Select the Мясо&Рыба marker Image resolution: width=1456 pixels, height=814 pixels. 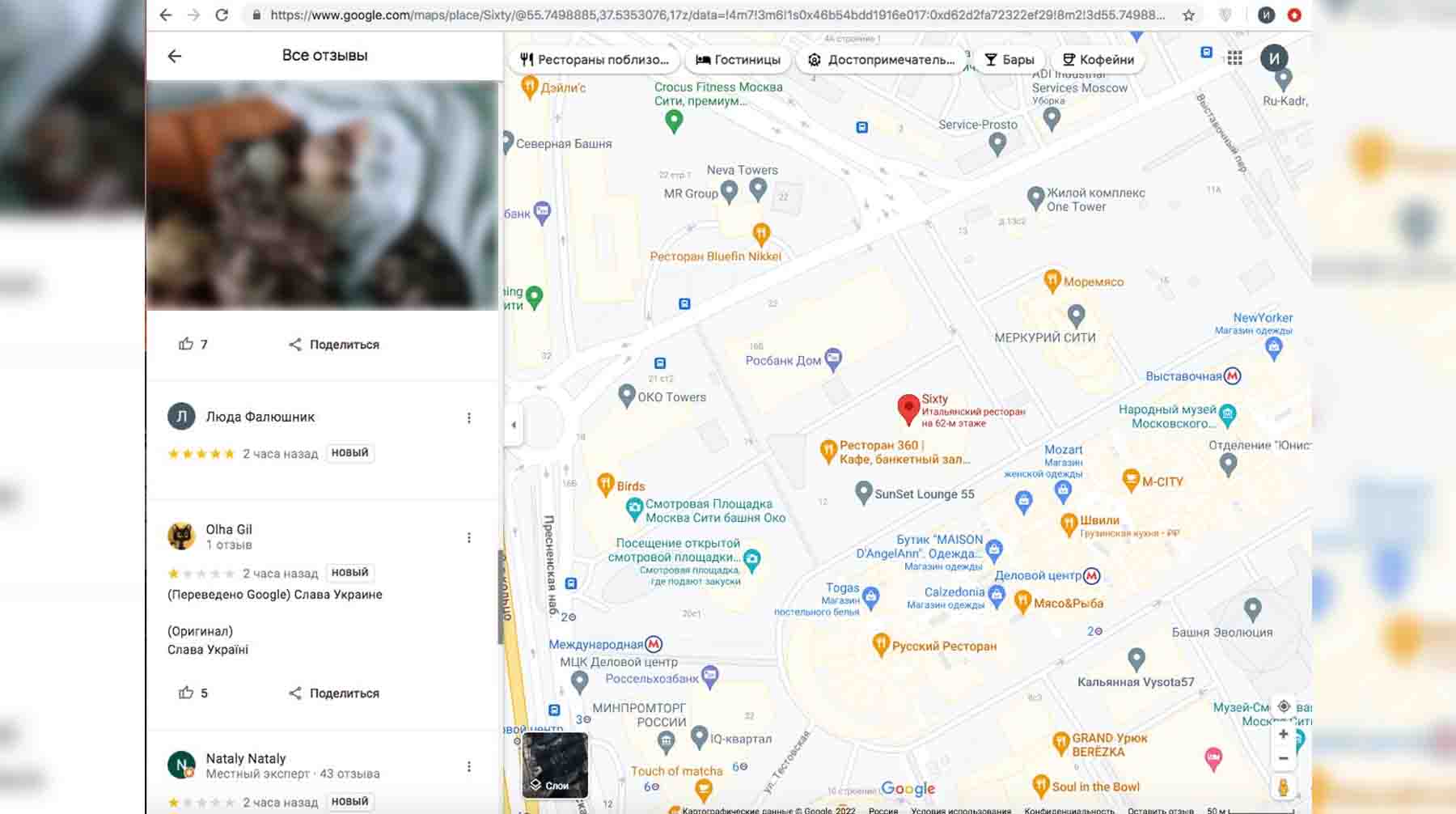coord(1022,601)
